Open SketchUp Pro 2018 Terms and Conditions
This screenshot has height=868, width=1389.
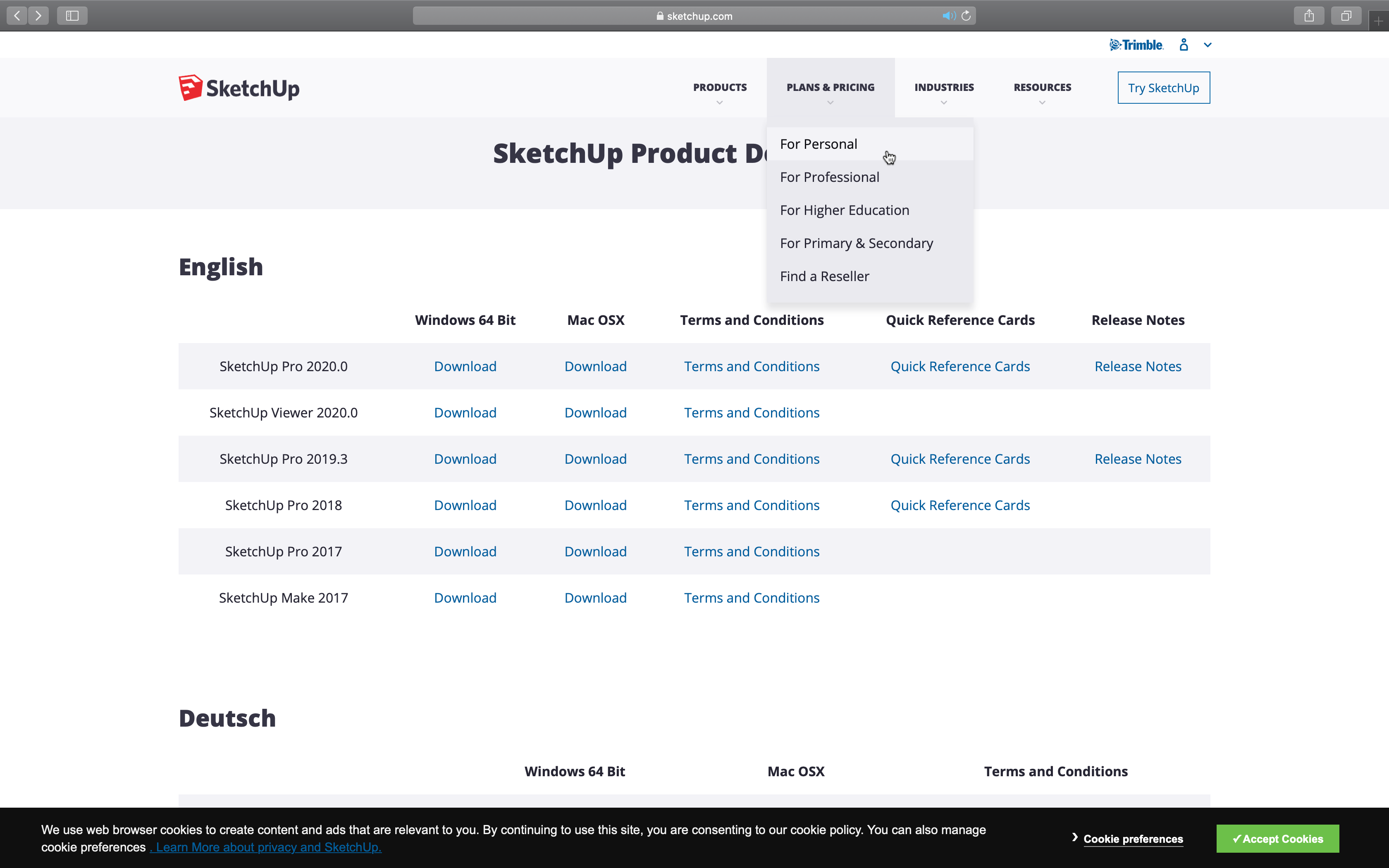tap(751, 505)
